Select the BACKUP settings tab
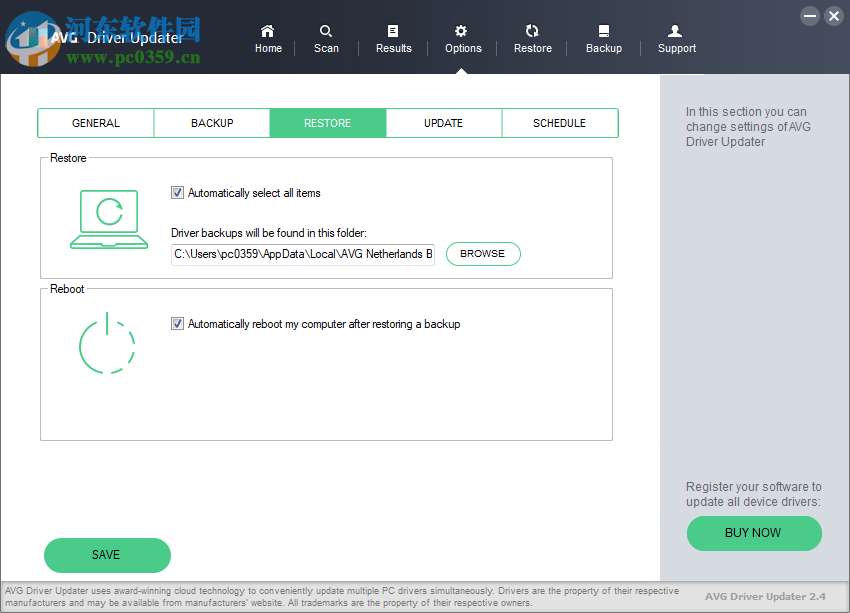This screenshot has height=613, width=850. (x=211, y=122)
